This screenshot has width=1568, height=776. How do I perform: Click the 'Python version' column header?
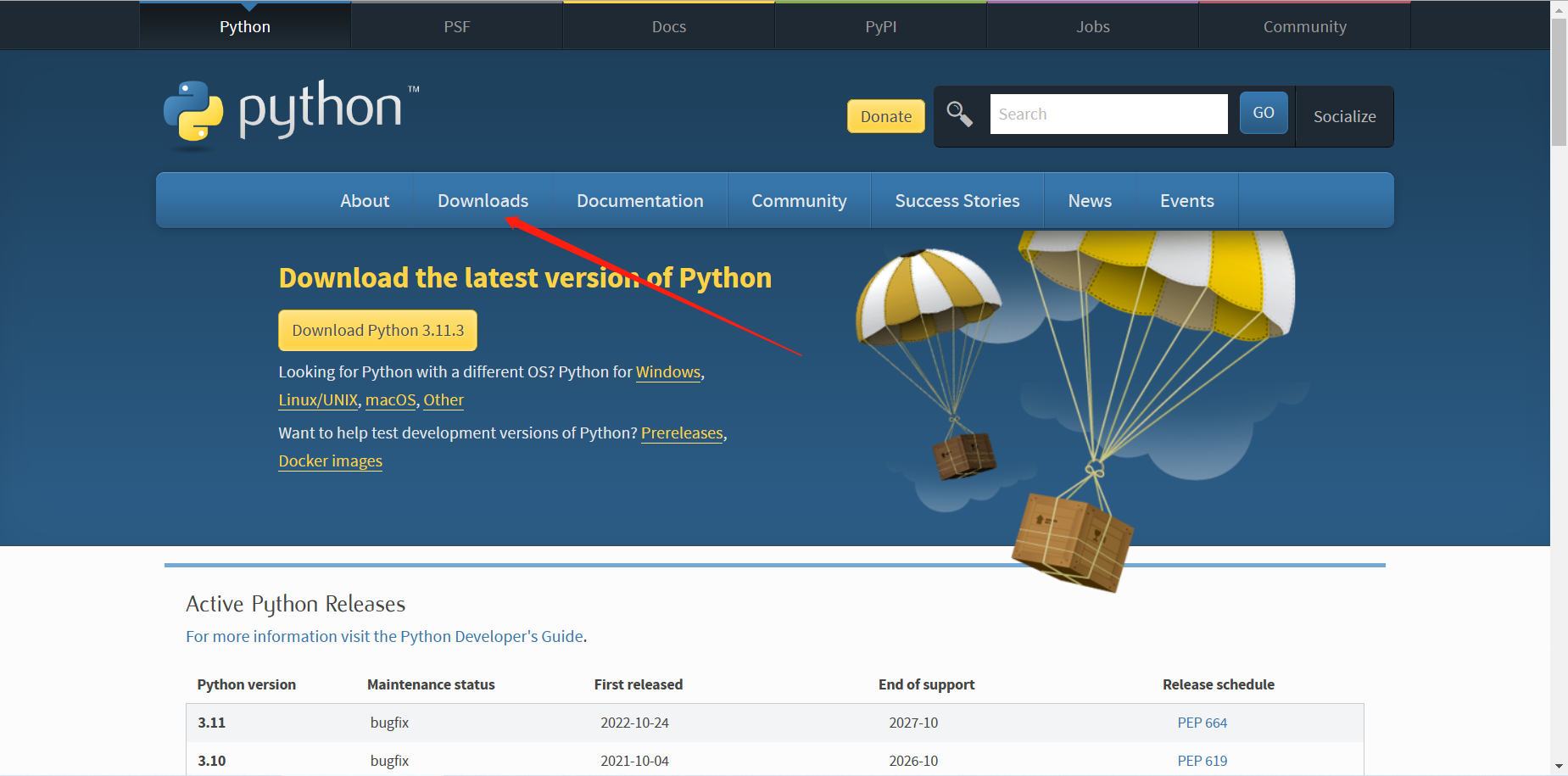pyautogui.click(x=247, y=684)
